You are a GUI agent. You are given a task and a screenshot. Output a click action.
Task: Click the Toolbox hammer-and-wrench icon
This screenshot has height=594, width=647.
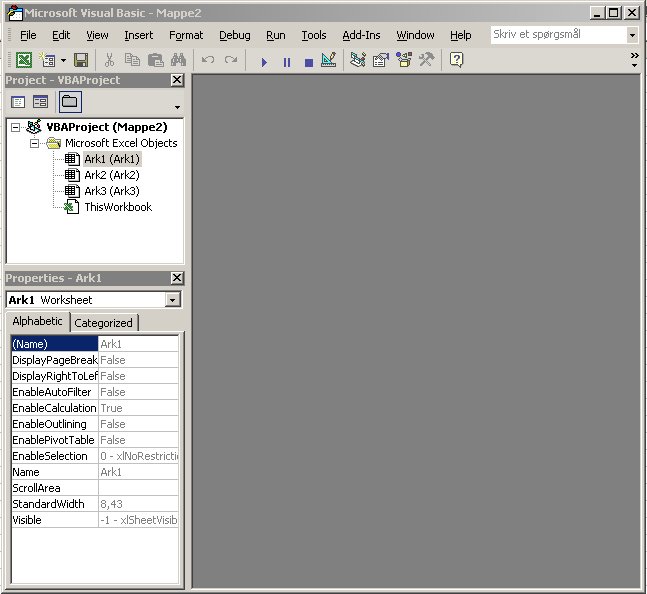(x=426, y=61)
